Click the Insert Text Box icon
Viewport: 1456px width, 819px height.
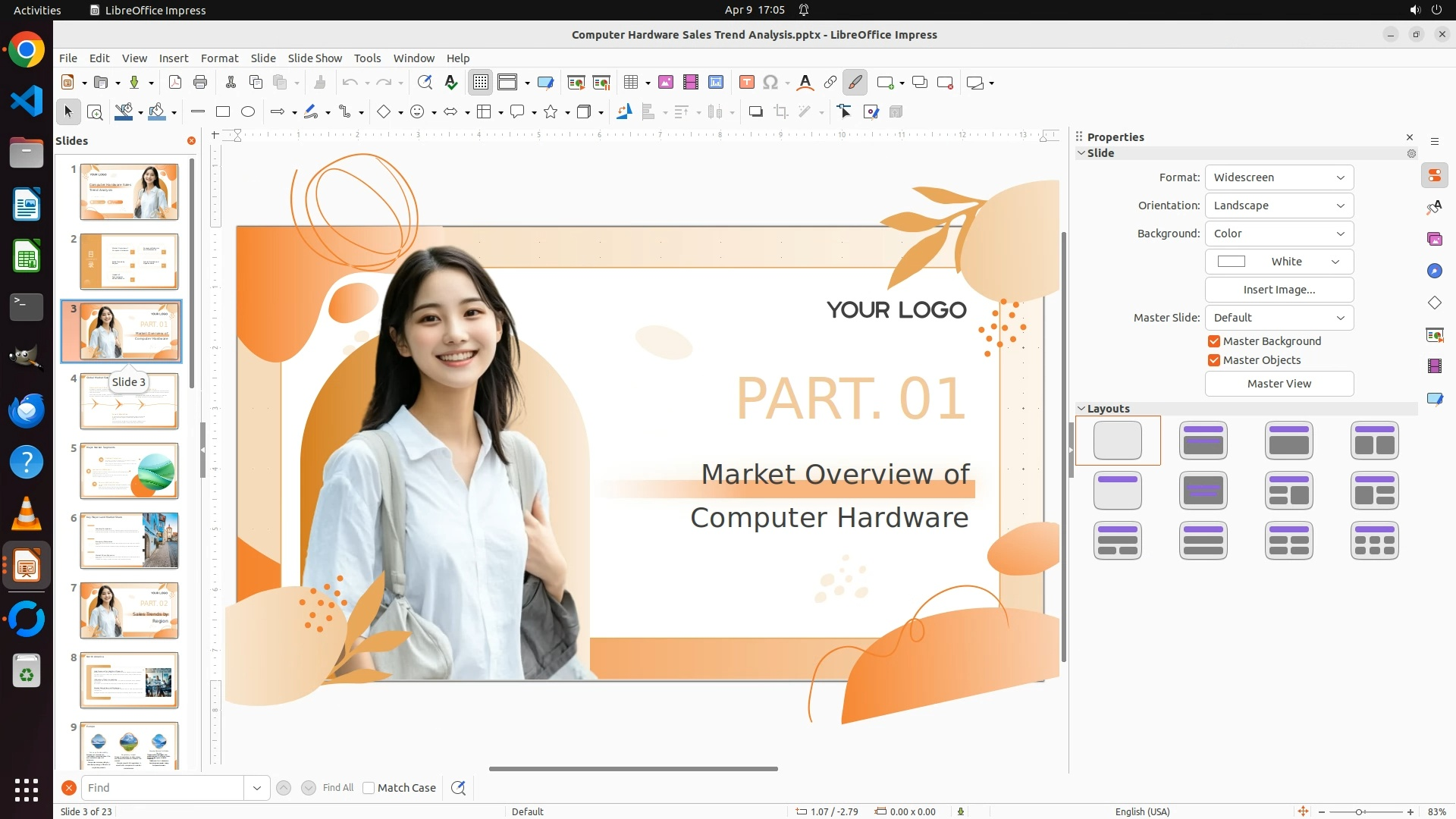(x=746, y=83)
